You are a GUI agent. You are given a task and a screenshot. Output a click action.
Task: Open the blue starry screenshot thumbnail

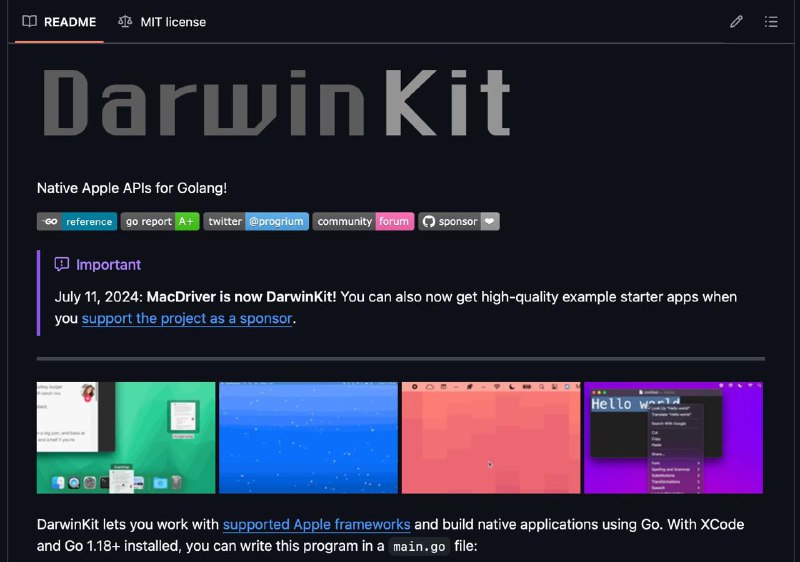coord(308,438)
